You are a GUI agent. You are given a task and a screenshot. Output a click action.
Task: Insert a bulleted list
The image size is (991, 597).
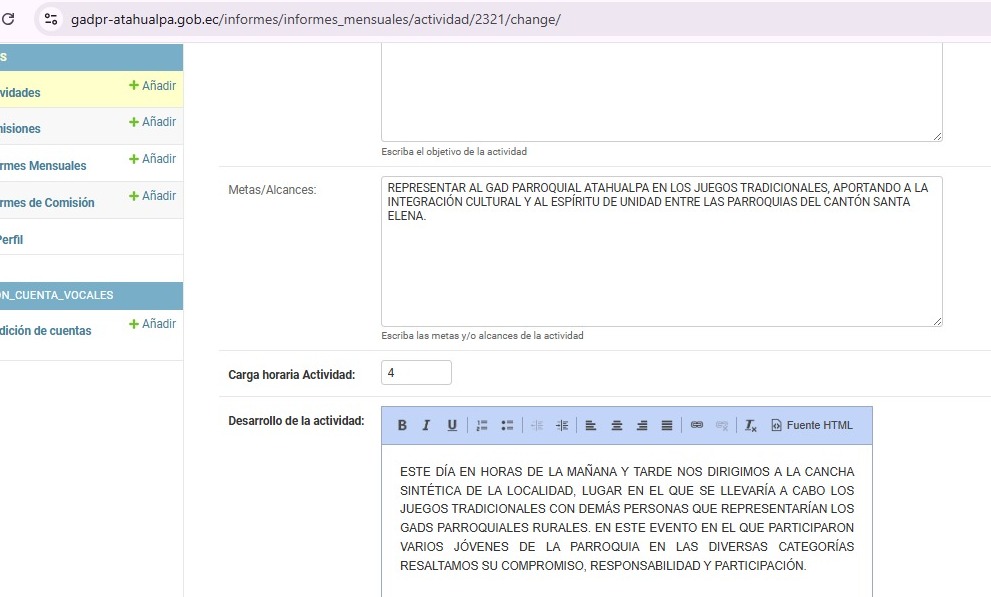[x=507, y=425]
